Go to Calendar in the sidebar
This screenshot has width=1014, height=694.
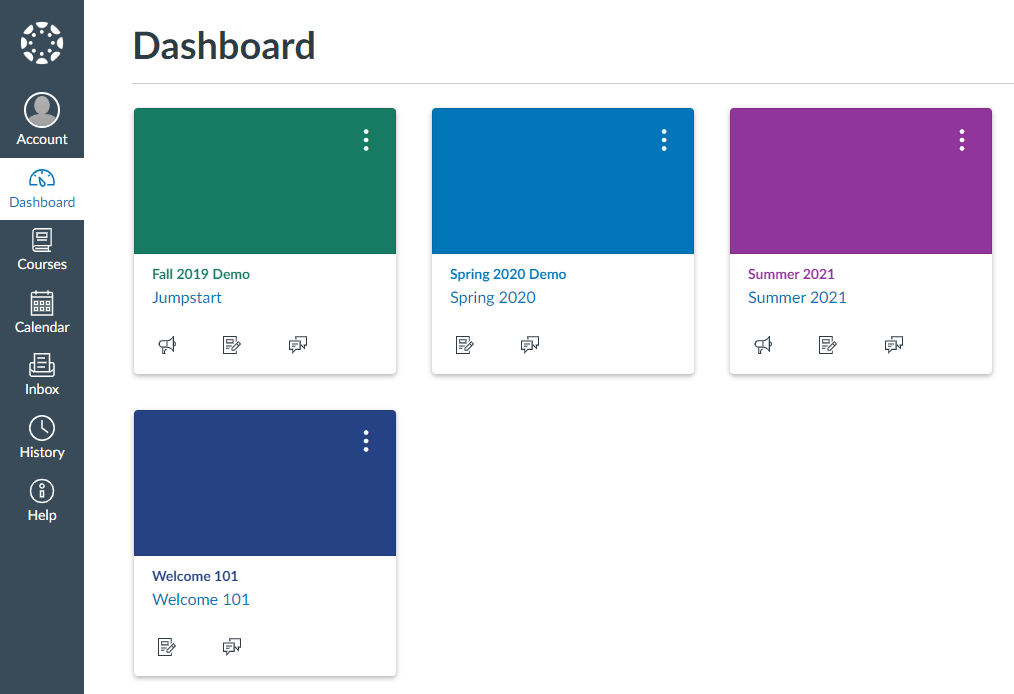42,313
